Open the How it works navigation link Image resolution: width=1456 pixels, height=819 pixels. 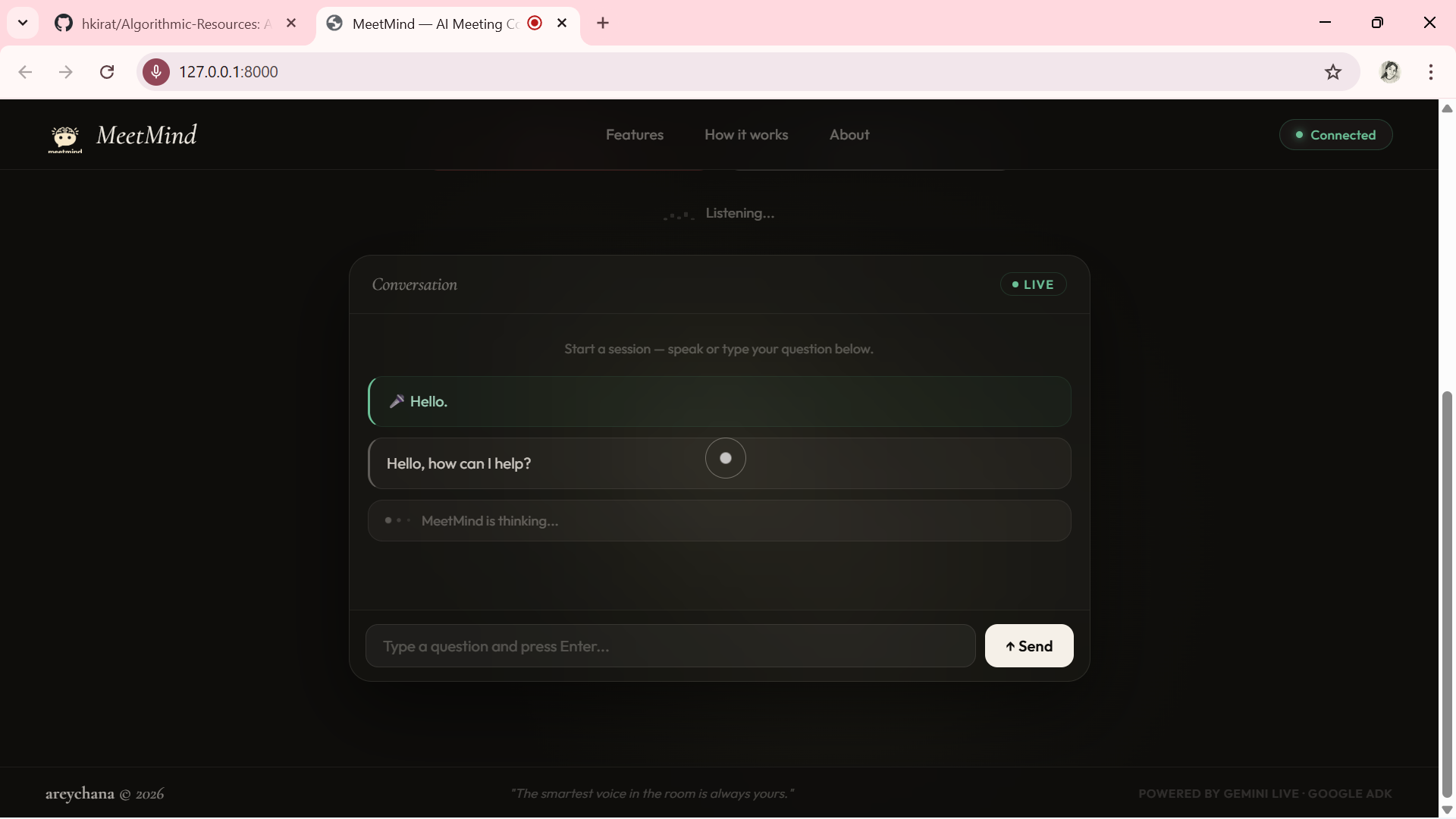tap(746, 135)
